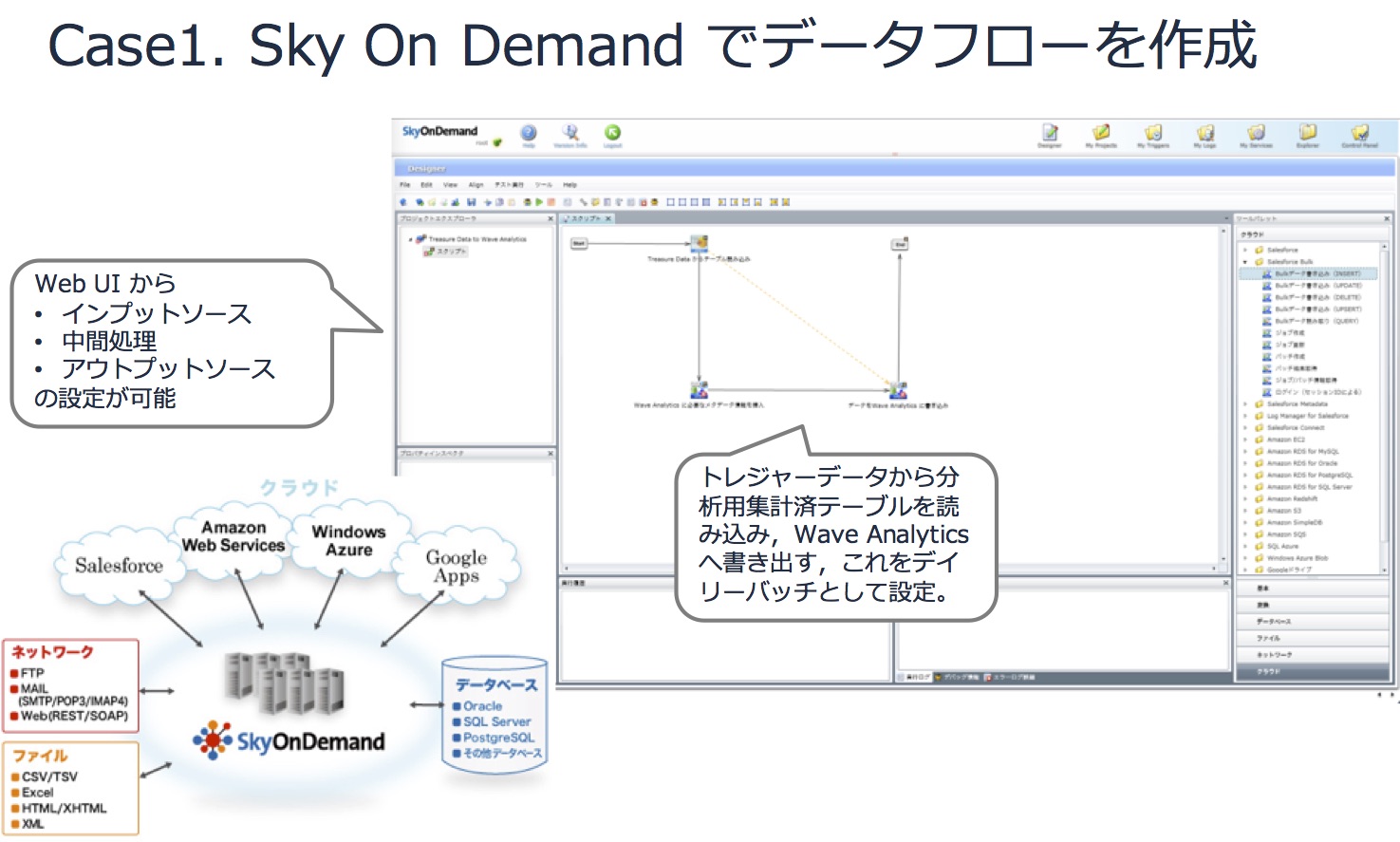The height and width of the screenshot is (842, 1400).
Task: Expand the Log Manager for Salesforce folder
Action: (1245, 416)
